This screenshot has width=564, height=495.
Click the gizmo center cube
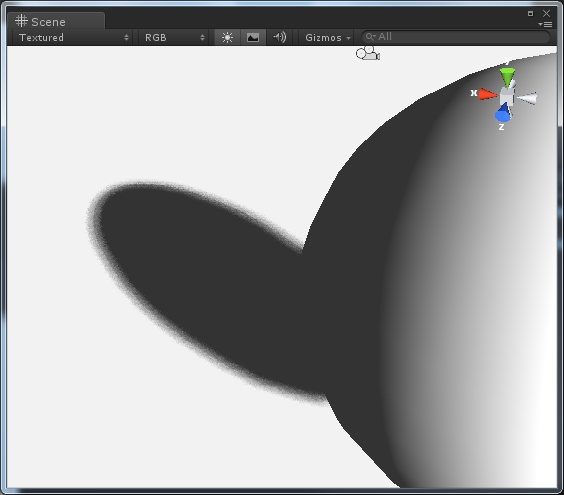click(x=507, y=96)
